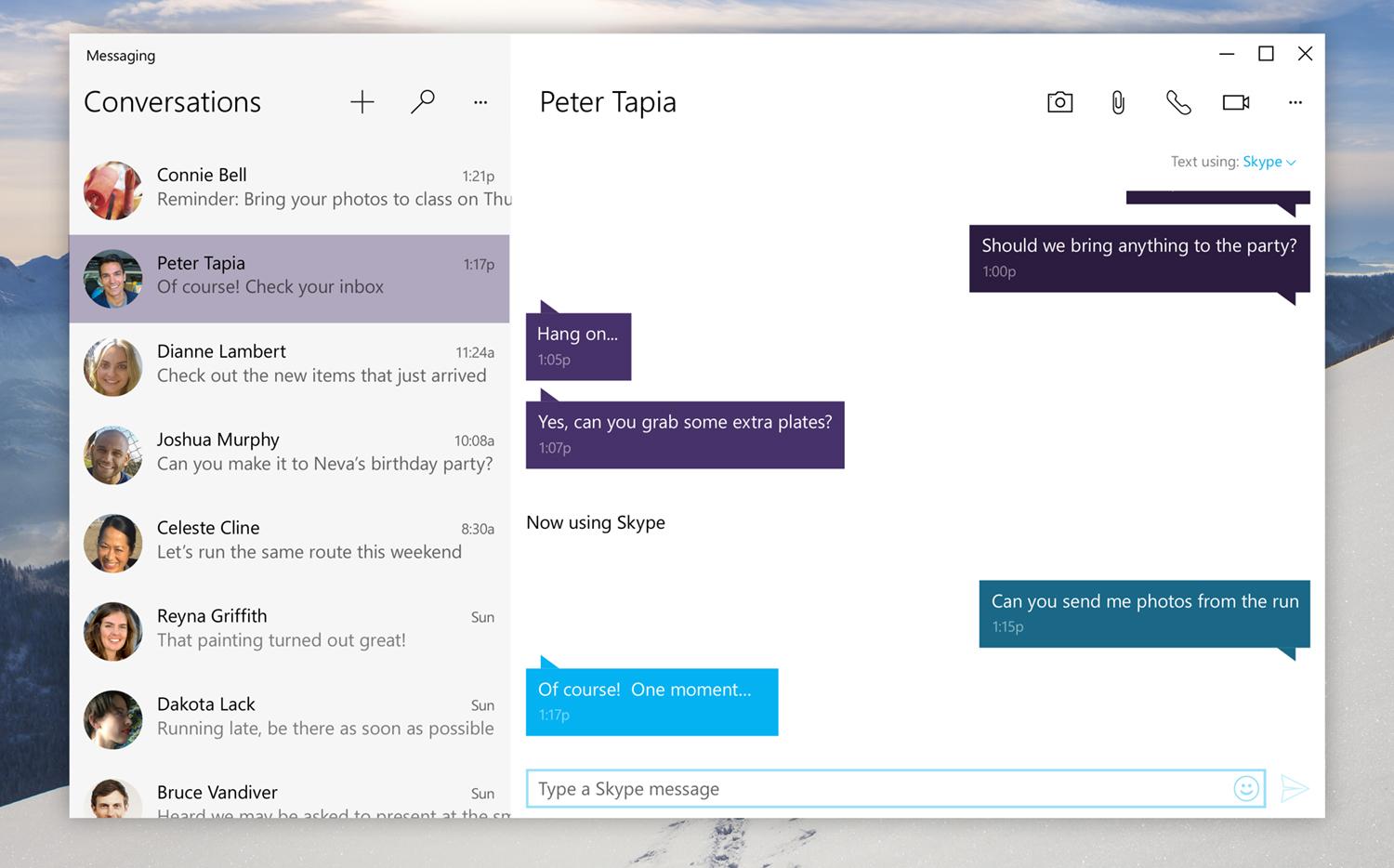Select 'Can you send me photos from the run' message
1394x868 pixels.
1144,613
